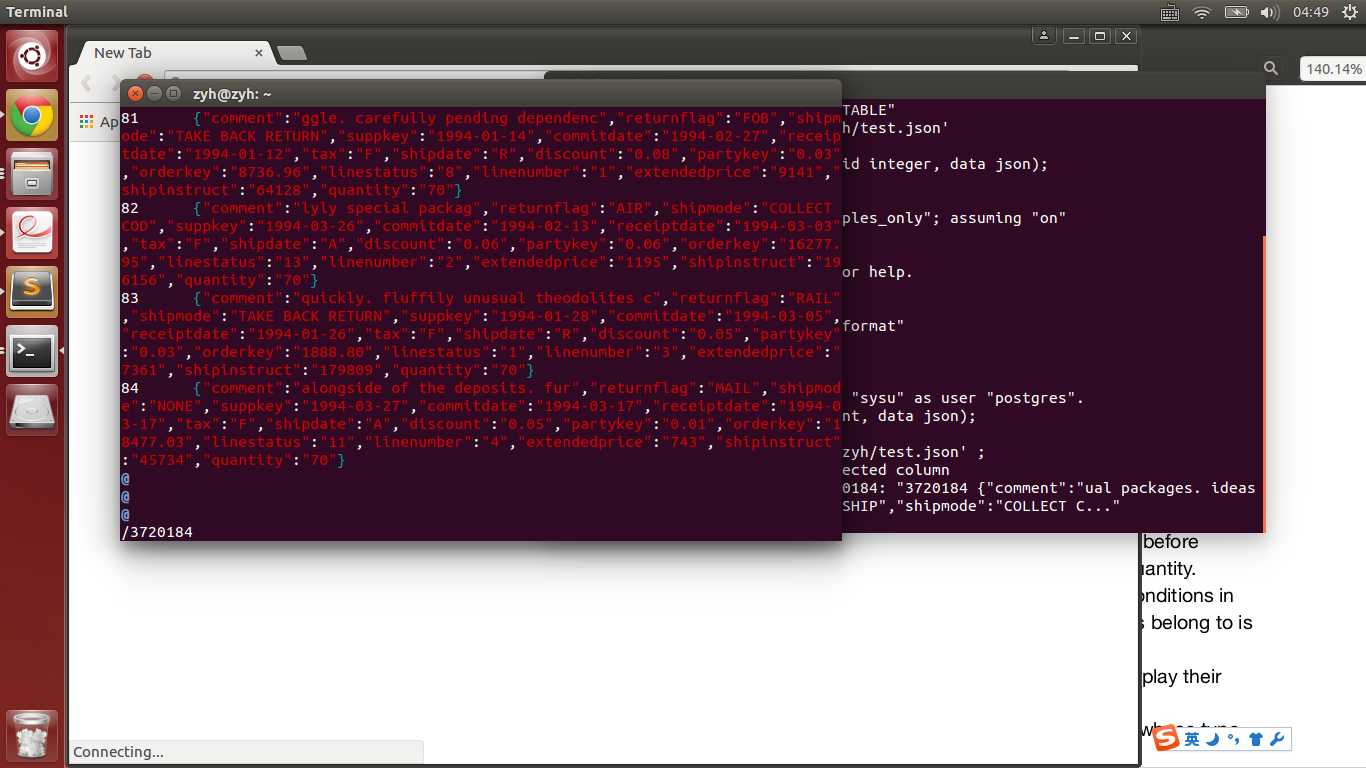
Task: Click the Chrome user profile icon
Action: (1043, 36)
